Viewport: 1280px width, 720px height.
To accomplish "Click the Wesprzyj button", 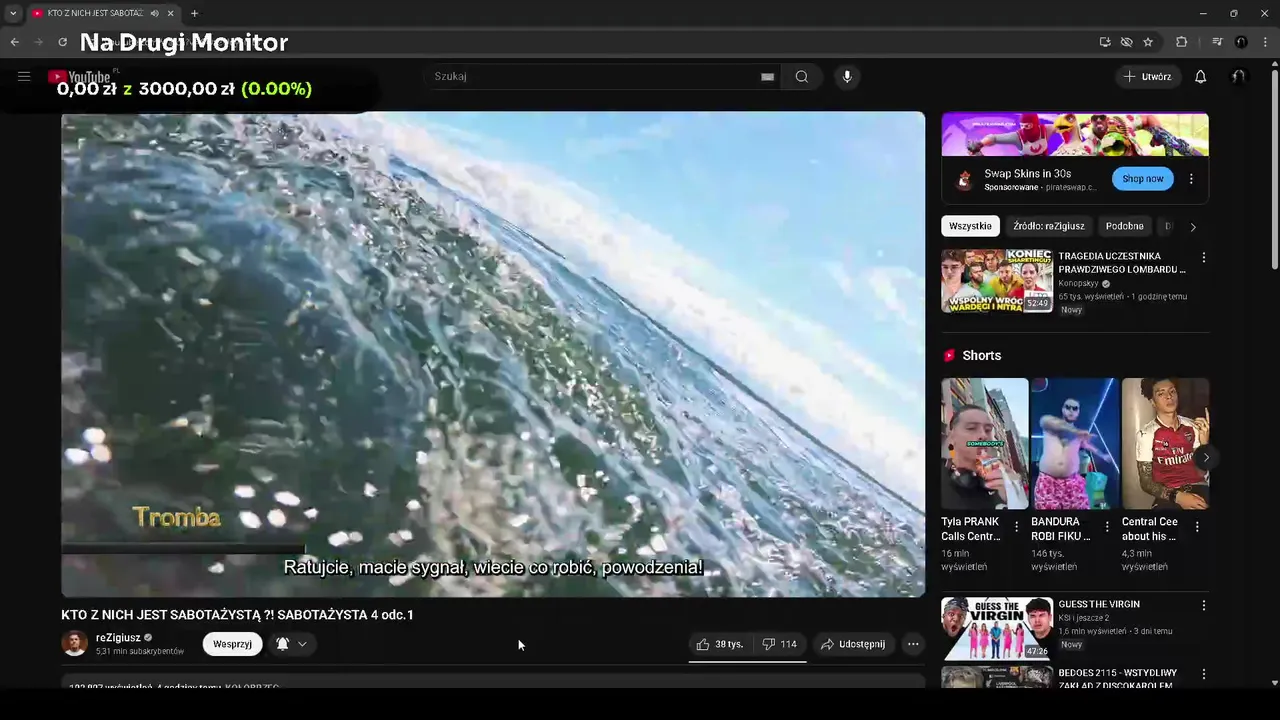I will coord(232,644).
